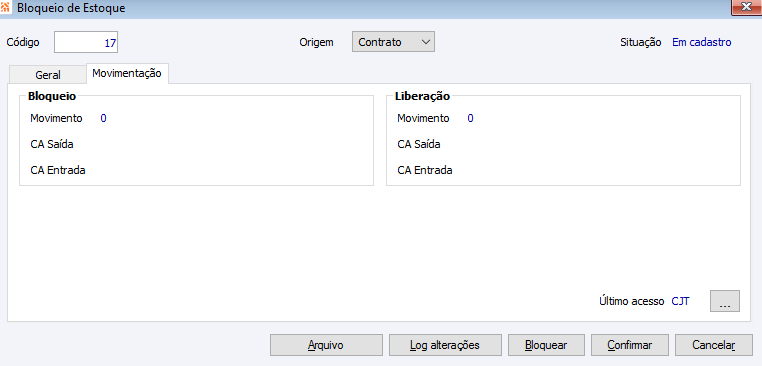Image resolution: width=762 pixels, height=366 pixels.
Task: Click the Código label
Action: pos(23,42)
